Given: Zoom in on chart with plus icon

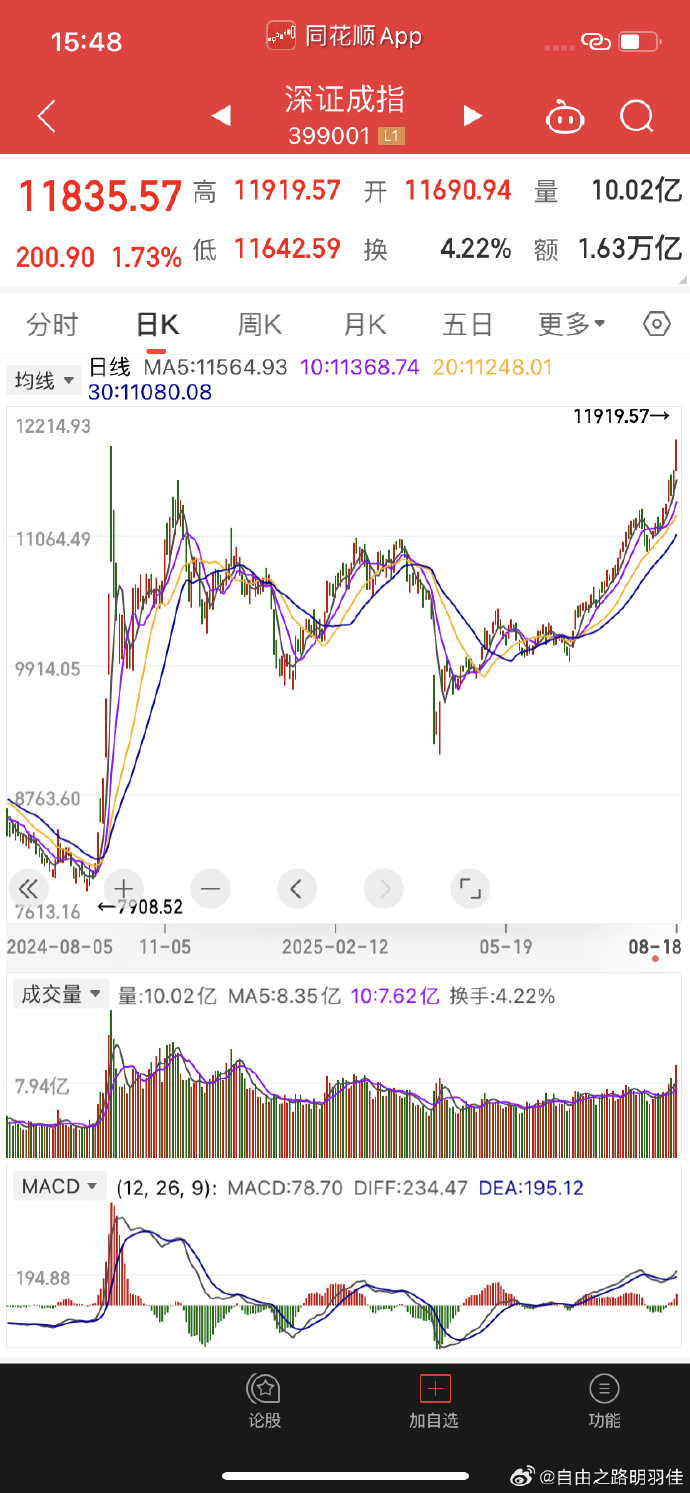Looking at the screenshot, I should [123, 889].
